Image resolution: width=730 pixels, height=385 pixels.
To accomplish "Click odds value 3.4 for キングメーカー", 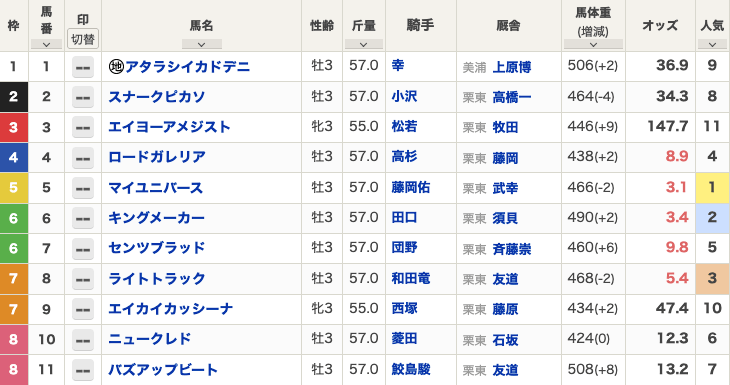I will pyautogui.click(x=676, y=217).
